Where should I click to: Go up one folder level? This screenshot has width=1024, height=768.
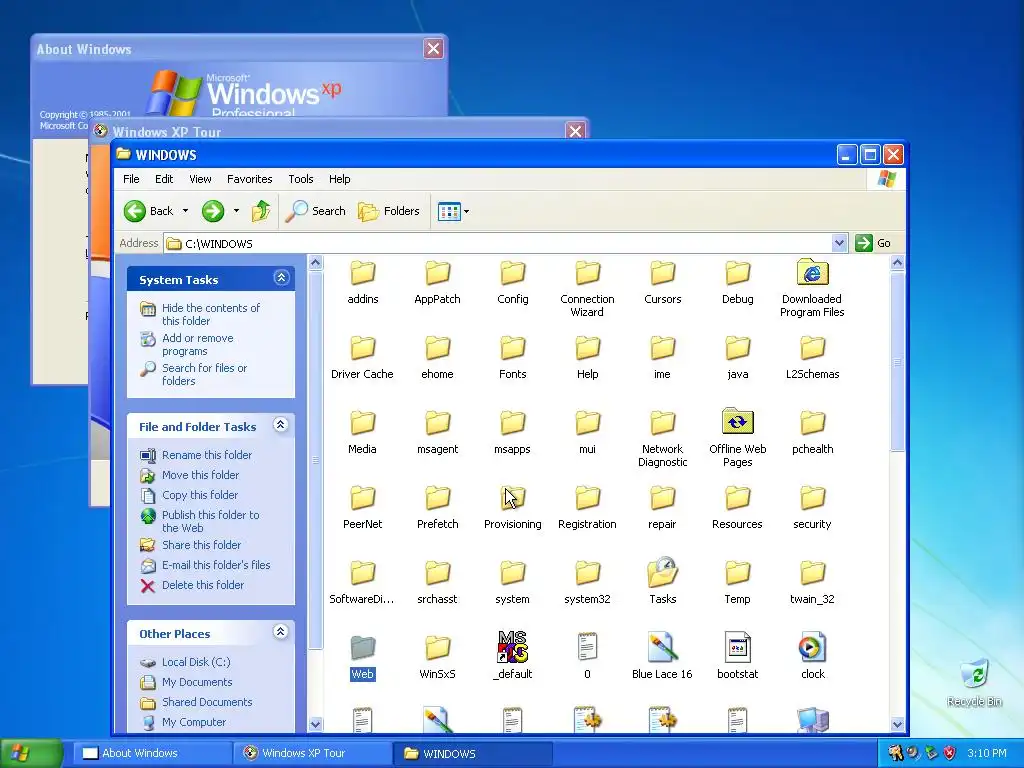click(261, 211)
